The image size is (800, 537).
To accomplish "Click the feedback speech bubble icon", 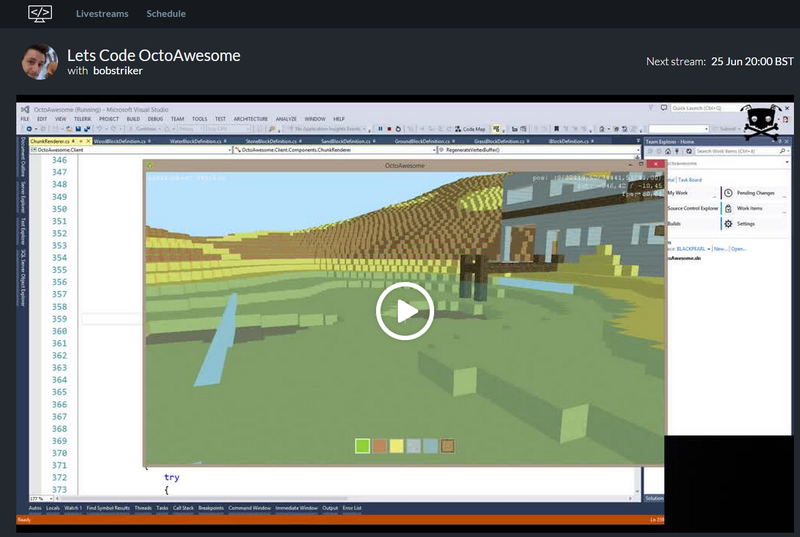I will (x=663, y=108).
